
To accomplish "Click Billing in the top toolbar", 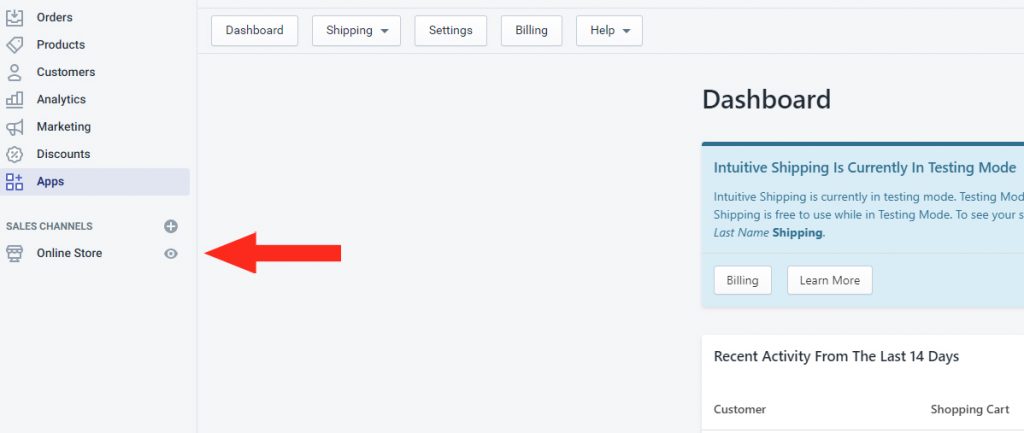I will tap(532, 31).
